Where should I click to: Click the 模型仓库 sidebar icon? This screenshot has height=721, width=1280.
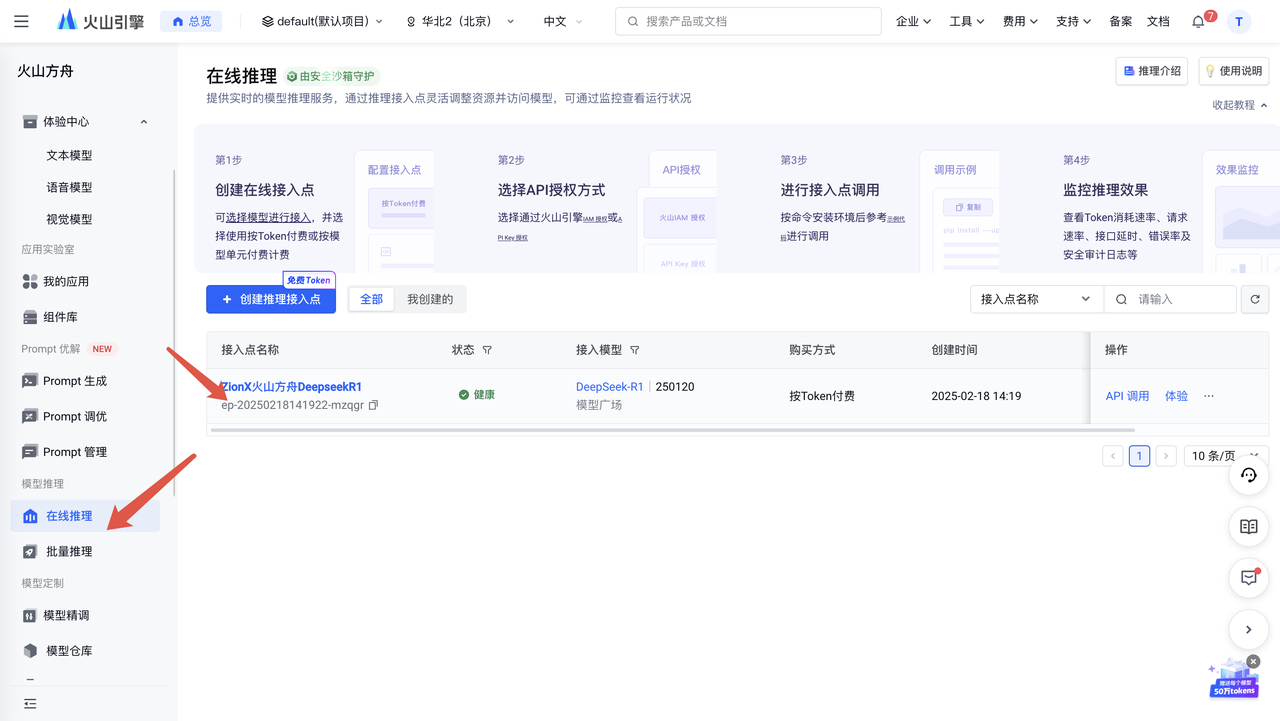(30, 651)
